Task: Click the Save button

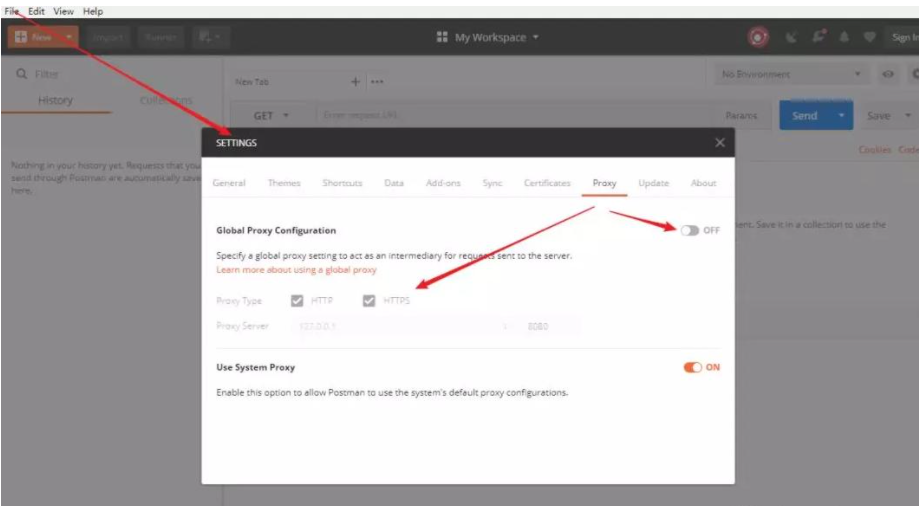Action: click(x=879, y=116)
